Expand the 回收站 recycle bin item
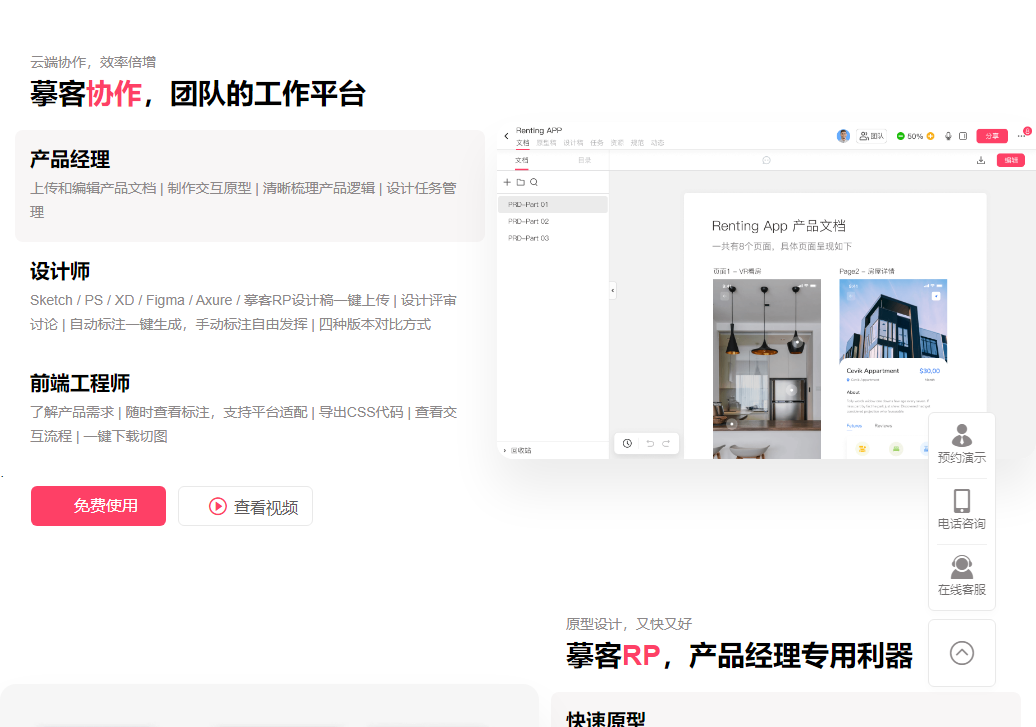This screenshot has height=727, width=1036. 517,450
